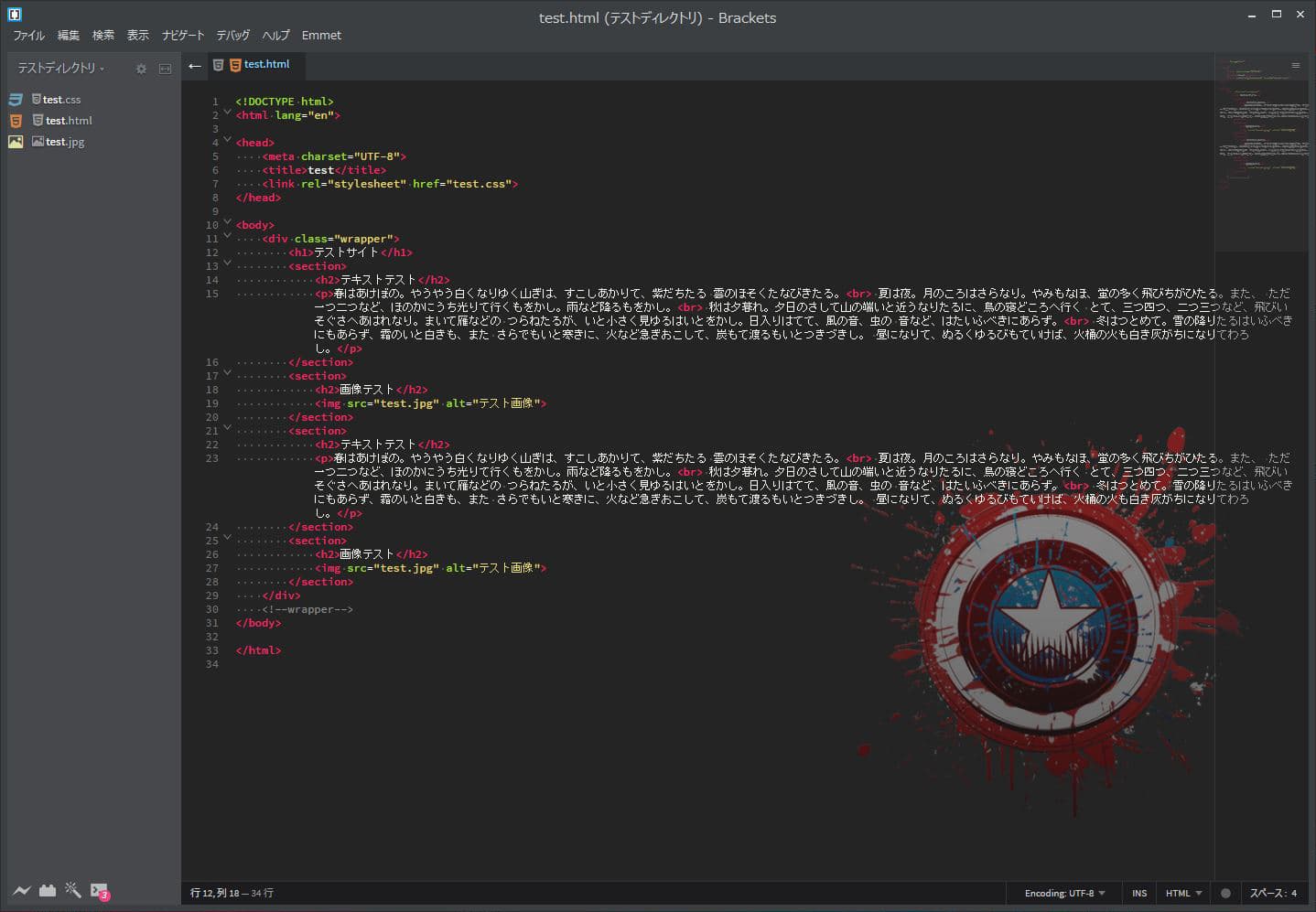
Task: Click closing </head> tag on line 8
Action: click(258, 198)
